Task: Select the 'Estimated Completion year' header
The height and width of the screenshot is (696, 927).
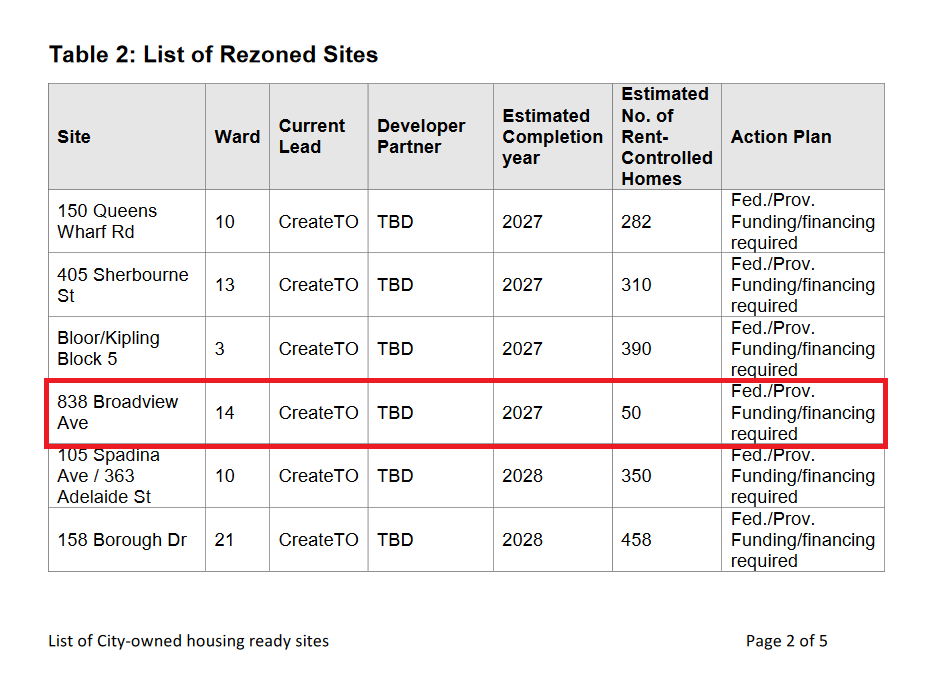Action: [552, 137]
